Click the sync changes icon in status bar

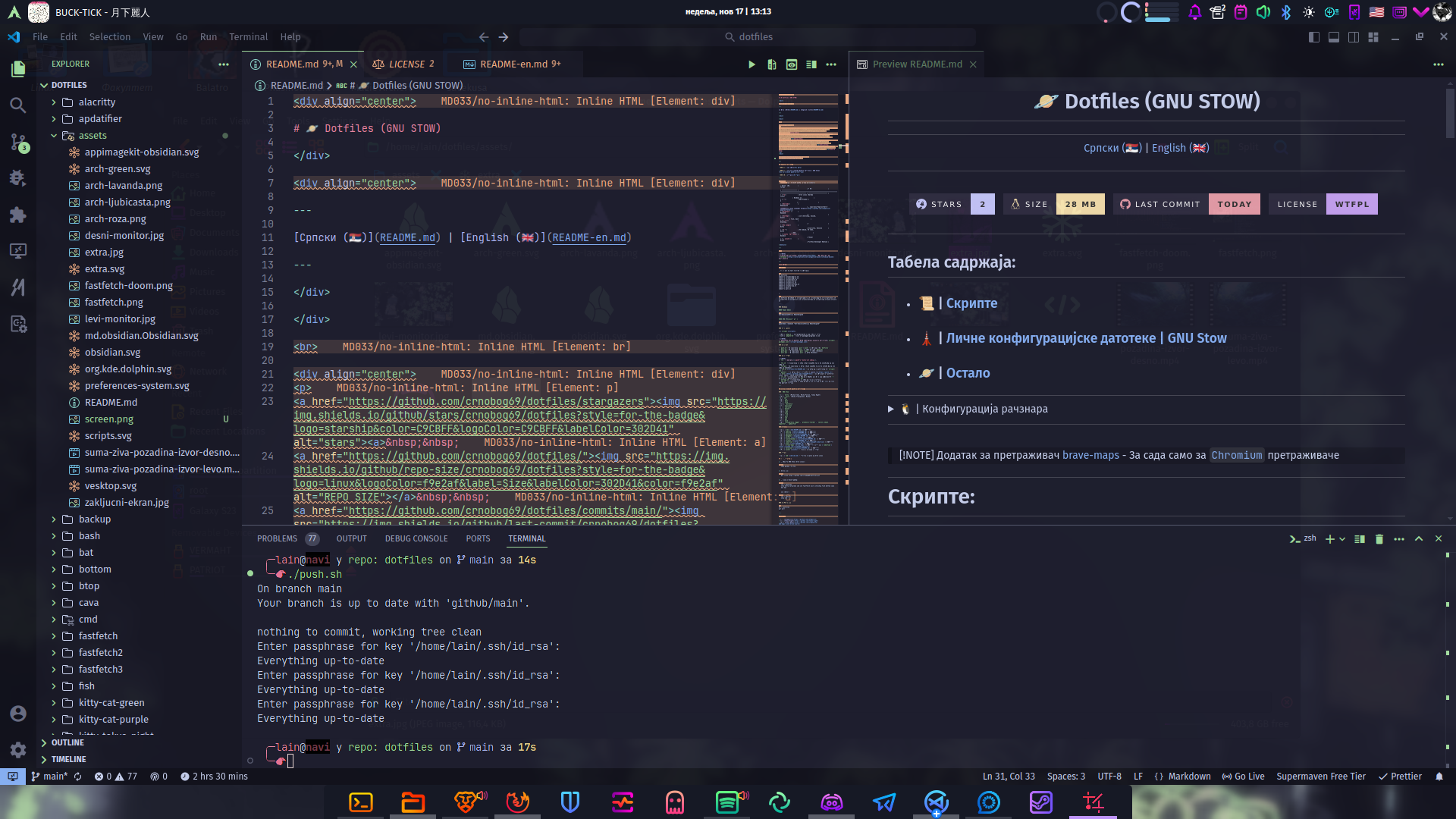77,777
